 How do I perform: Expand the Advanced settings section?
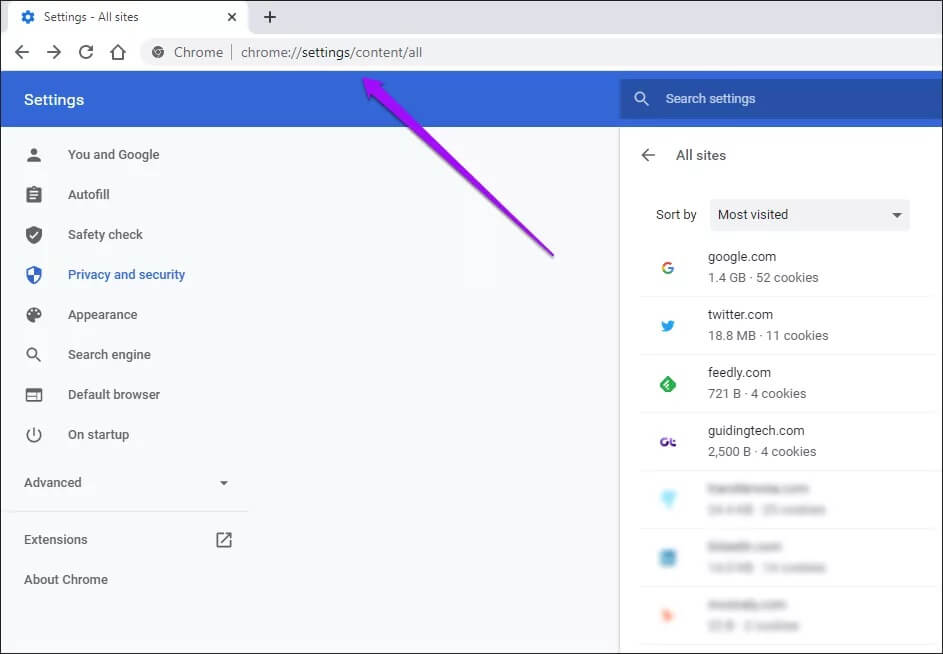click(x=126, y=483)
